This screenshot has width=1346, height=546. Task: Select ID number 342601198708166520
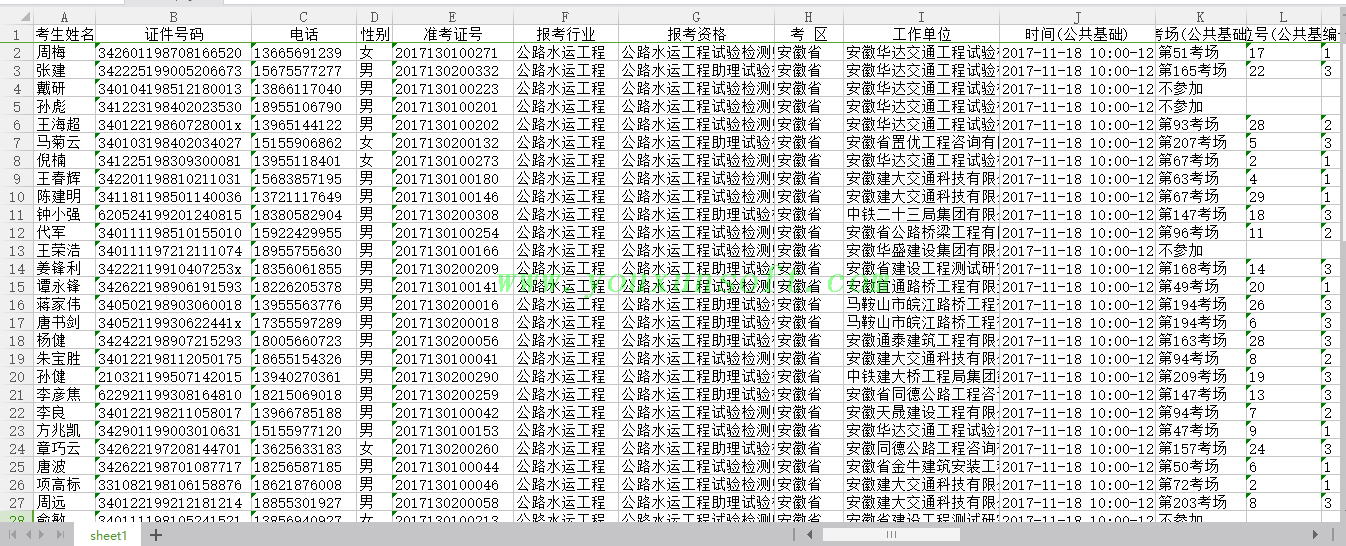point(173,52)
